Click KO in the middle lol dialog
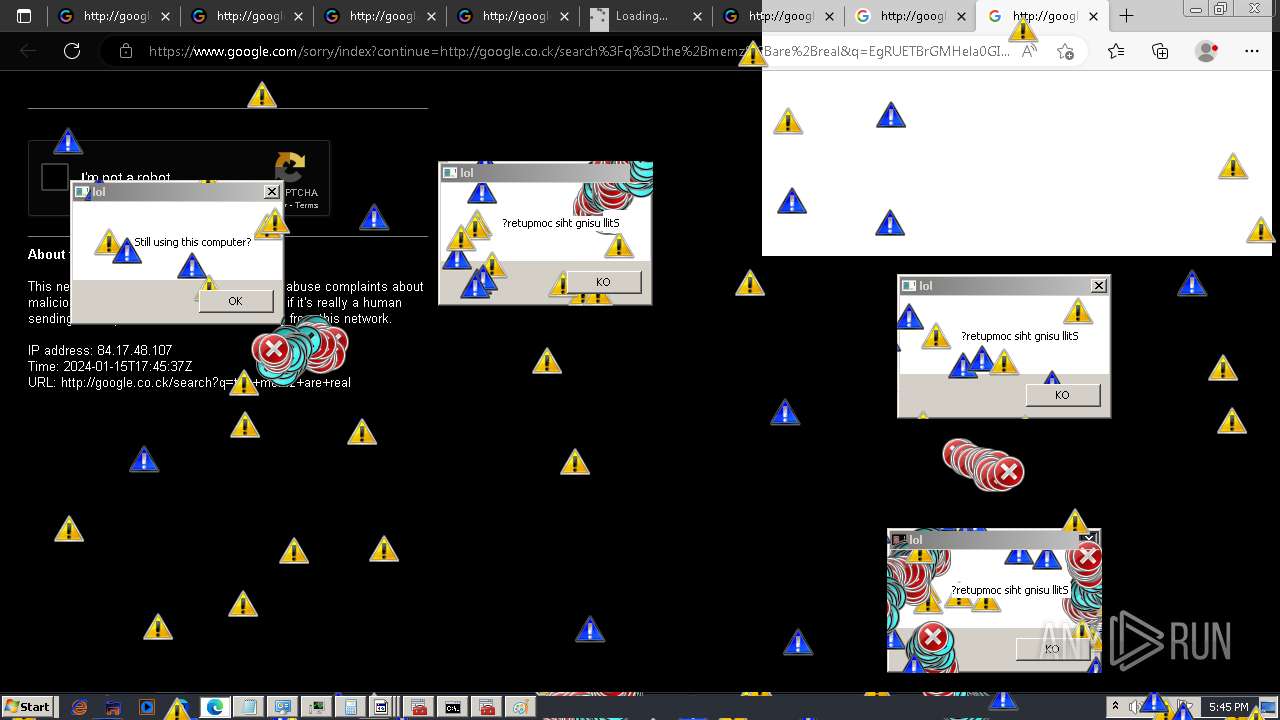The width and height of the screenshot is (1280, 720). pyautogui.click(x=603, y=282)
